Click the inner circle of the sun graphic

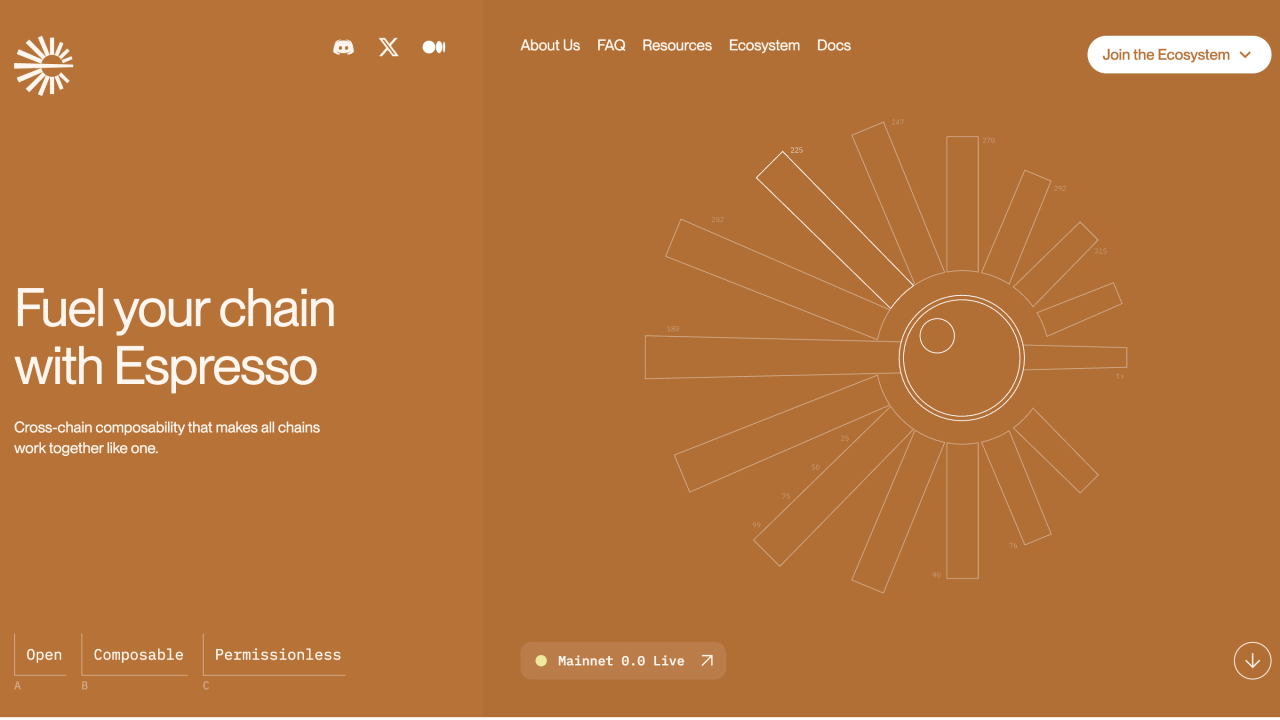pyautogui.click(x=937, y=335)
